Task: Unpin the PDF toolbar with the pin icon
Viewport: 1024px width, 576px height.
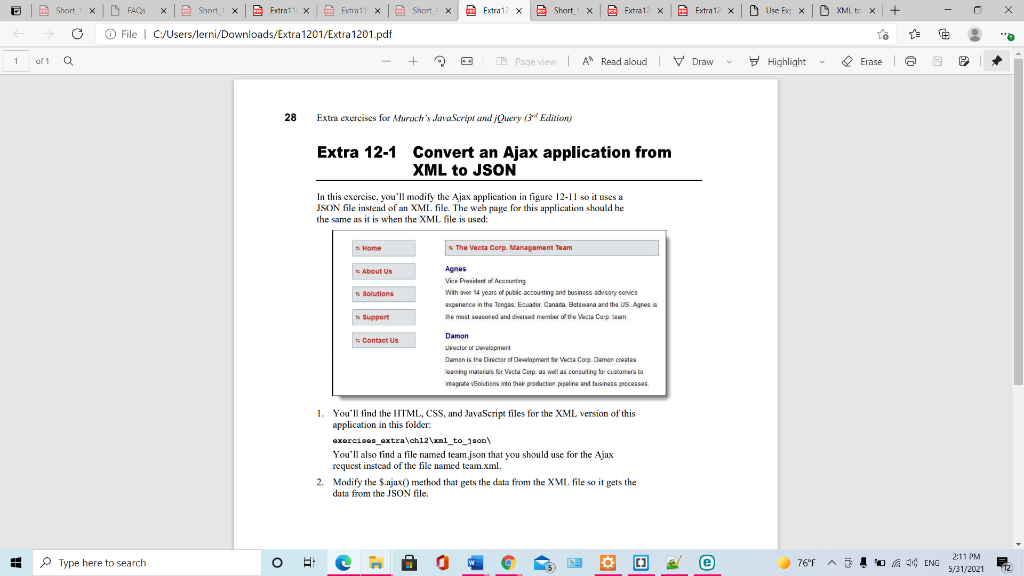Action: click(996, 61)
